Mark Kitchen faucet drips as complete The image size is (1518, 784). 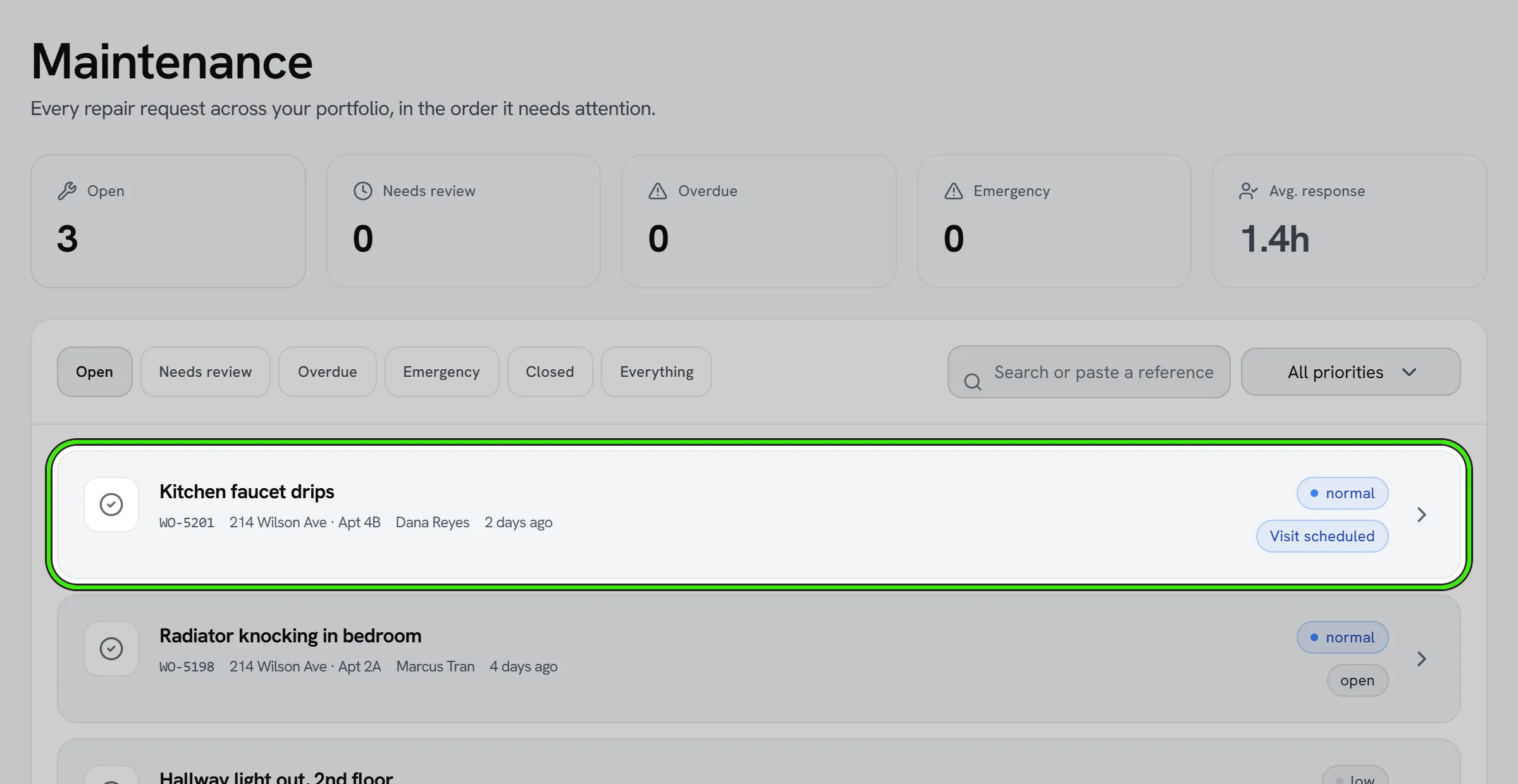point(111,505)
